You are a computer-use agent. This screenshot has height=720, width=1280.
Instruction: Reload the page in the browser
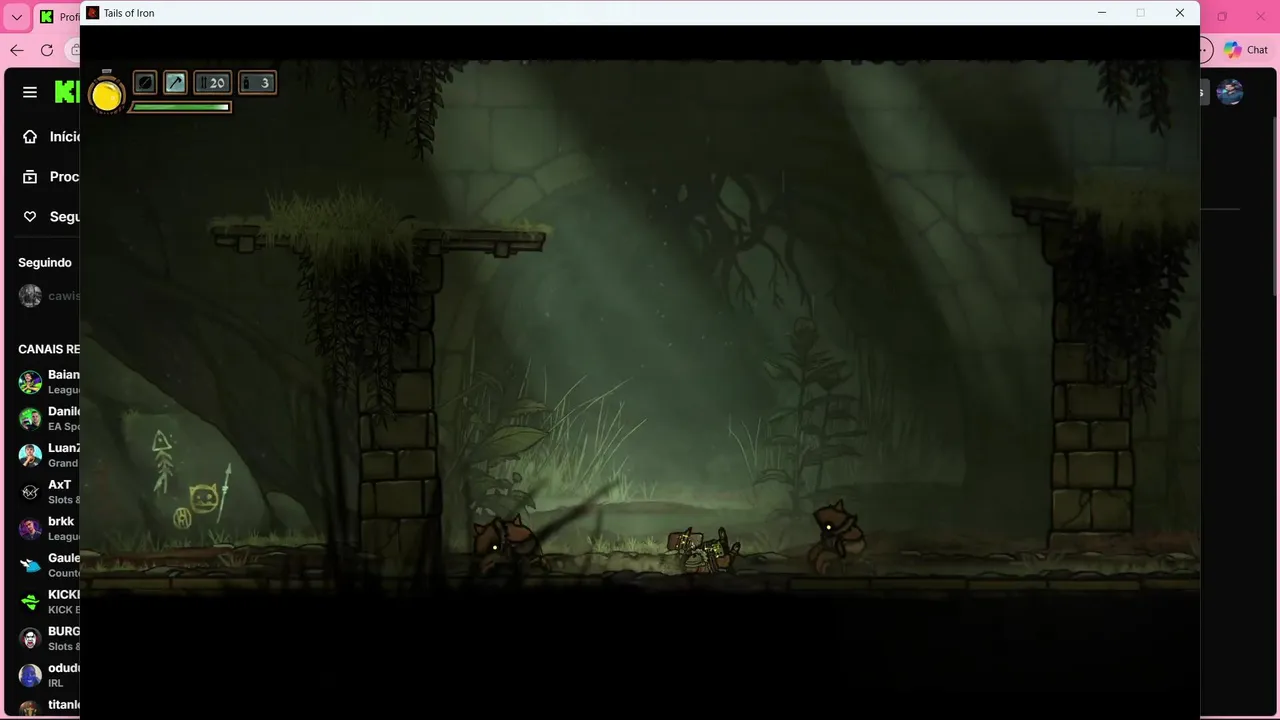point(47,50)
